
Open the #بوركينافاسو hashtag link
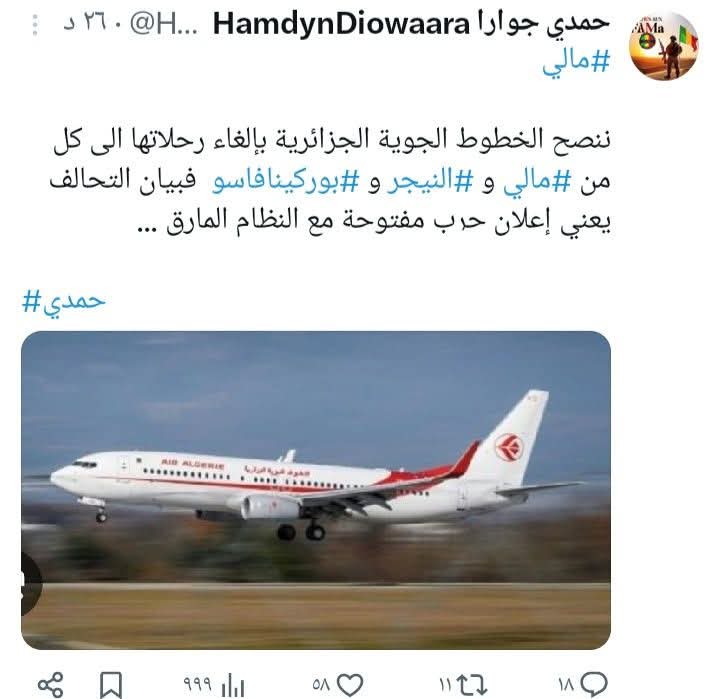point(285,182)
